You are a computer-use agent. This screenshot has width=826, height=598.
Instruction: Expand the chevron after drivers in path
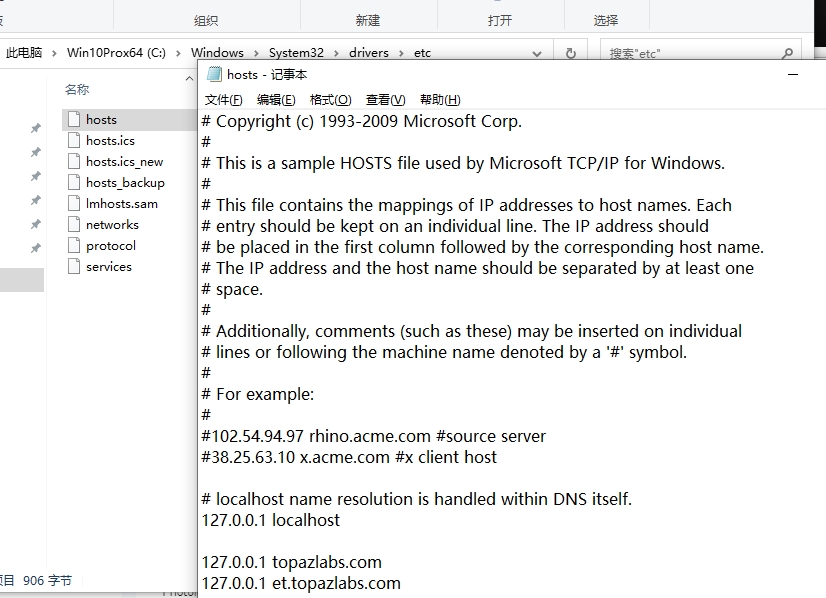(401, 53)
